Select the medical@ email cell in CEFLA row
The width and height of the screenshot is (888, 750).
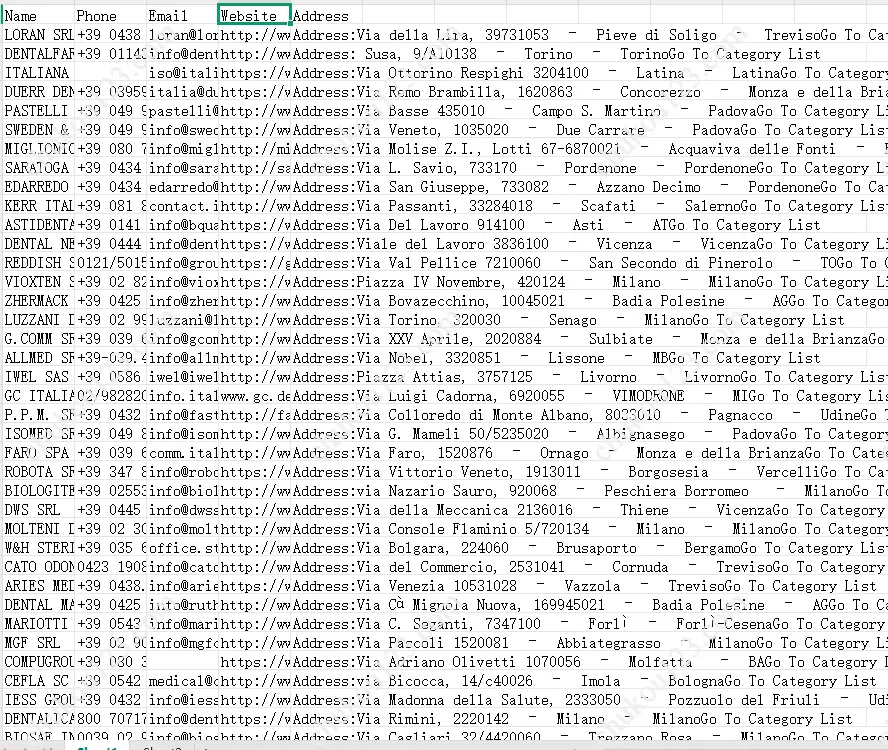[182, 681]
